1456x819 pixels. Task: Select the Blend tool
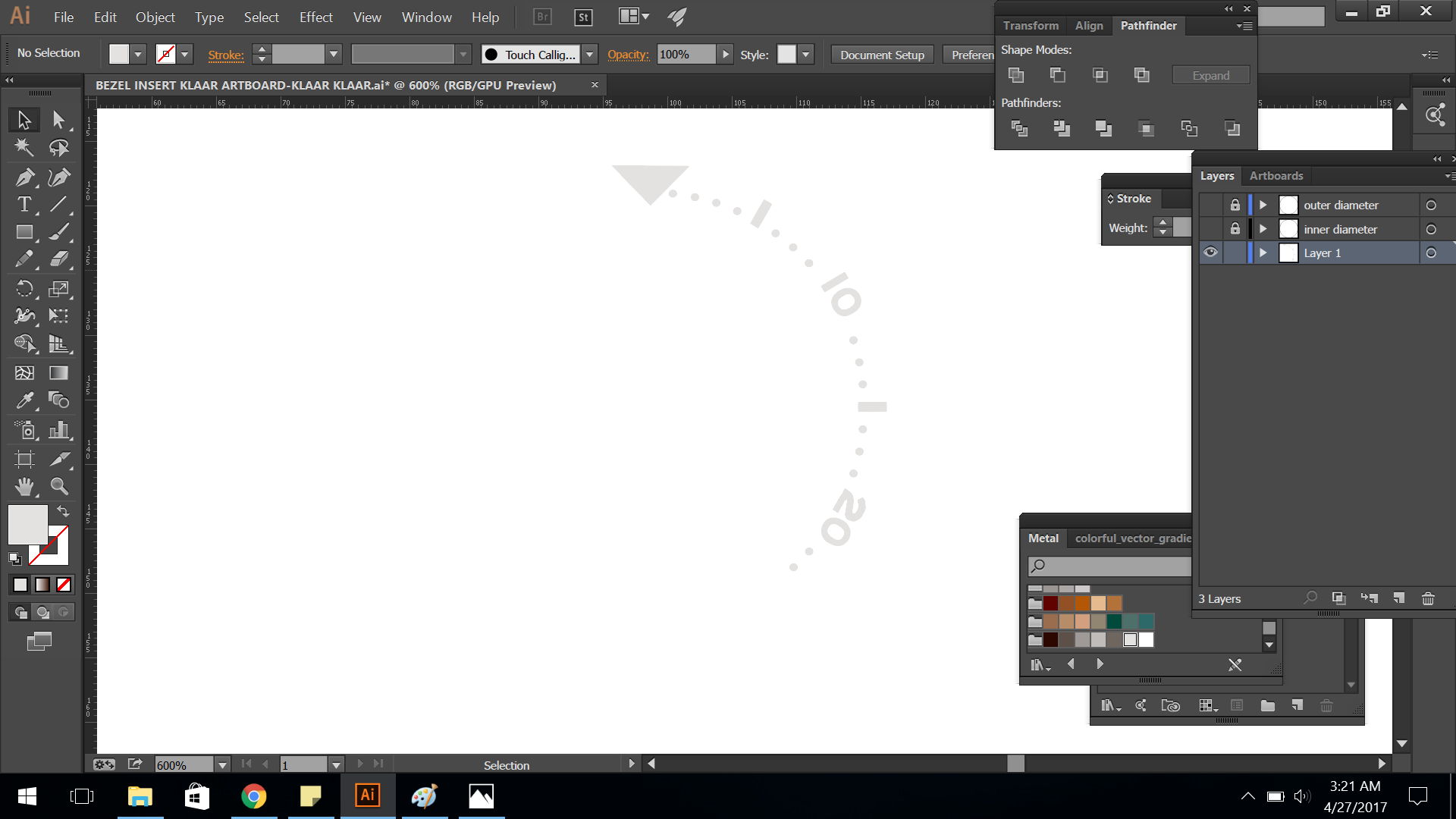click(x=58, y=400)
